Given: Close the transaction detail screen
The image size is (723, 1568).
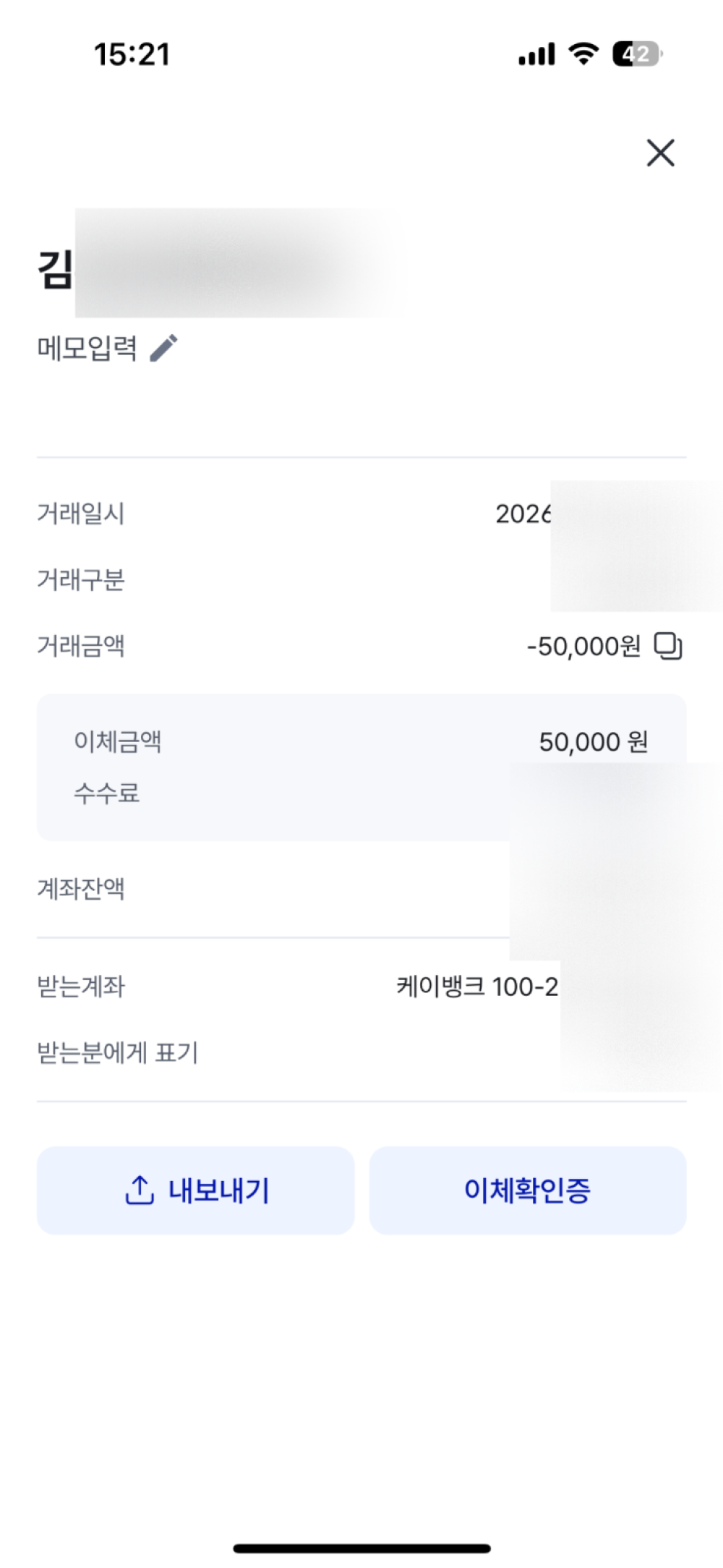Looking at the screenshot, I should (660, 153).
